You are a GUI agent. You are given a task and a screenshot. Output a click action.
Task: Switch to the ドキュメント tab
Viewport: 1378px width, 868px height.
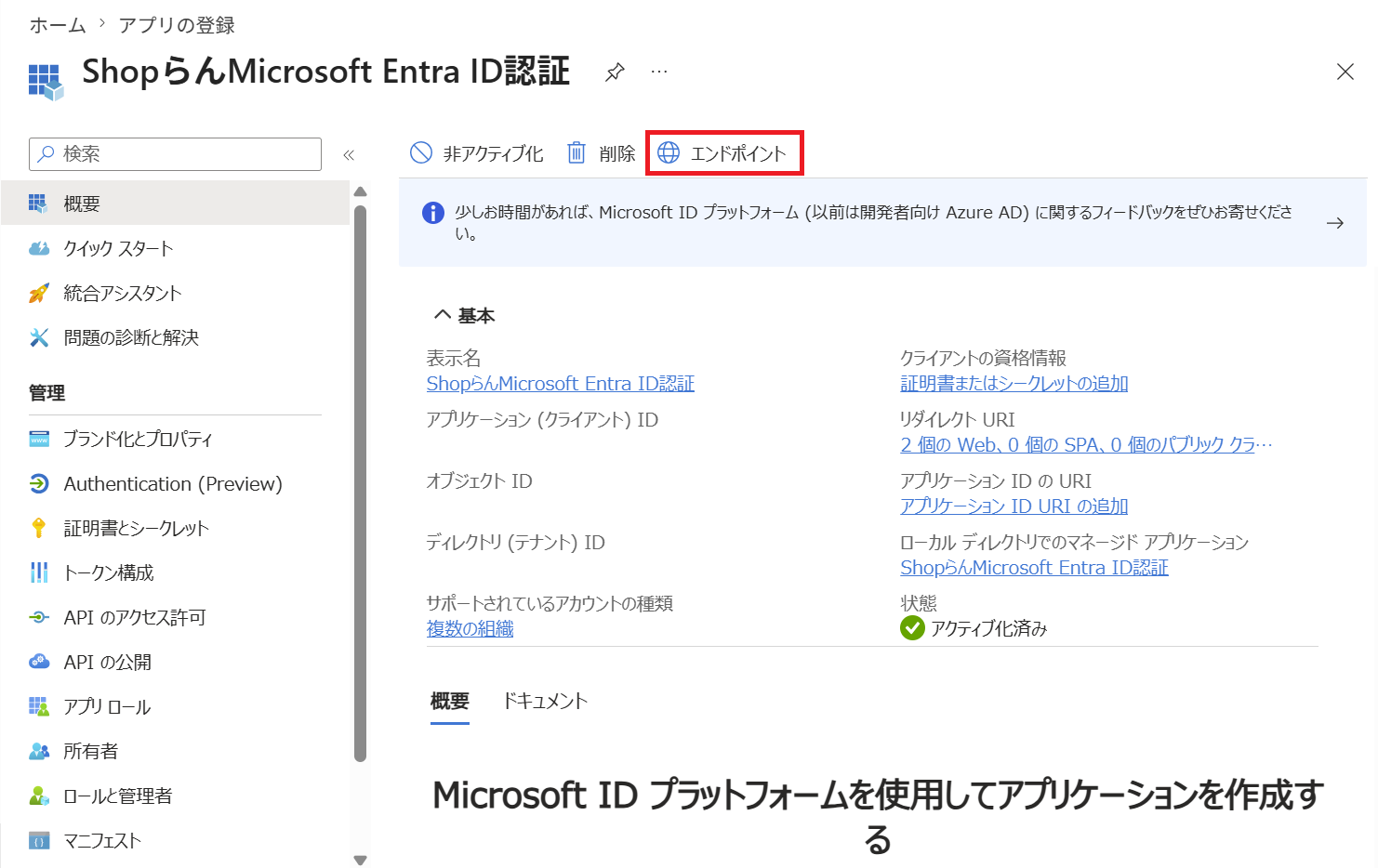pos(545,702)
